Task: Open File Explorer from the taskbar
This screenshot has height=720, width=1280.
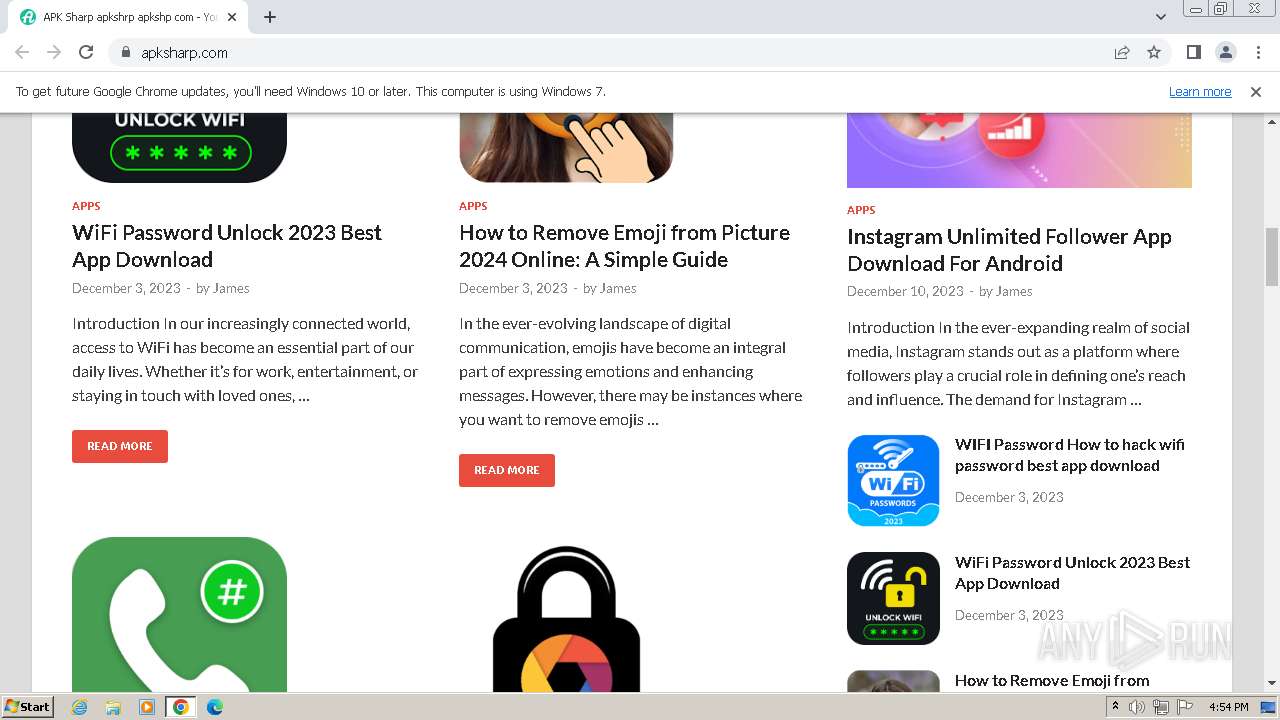Action: click(x=113, y=707)
